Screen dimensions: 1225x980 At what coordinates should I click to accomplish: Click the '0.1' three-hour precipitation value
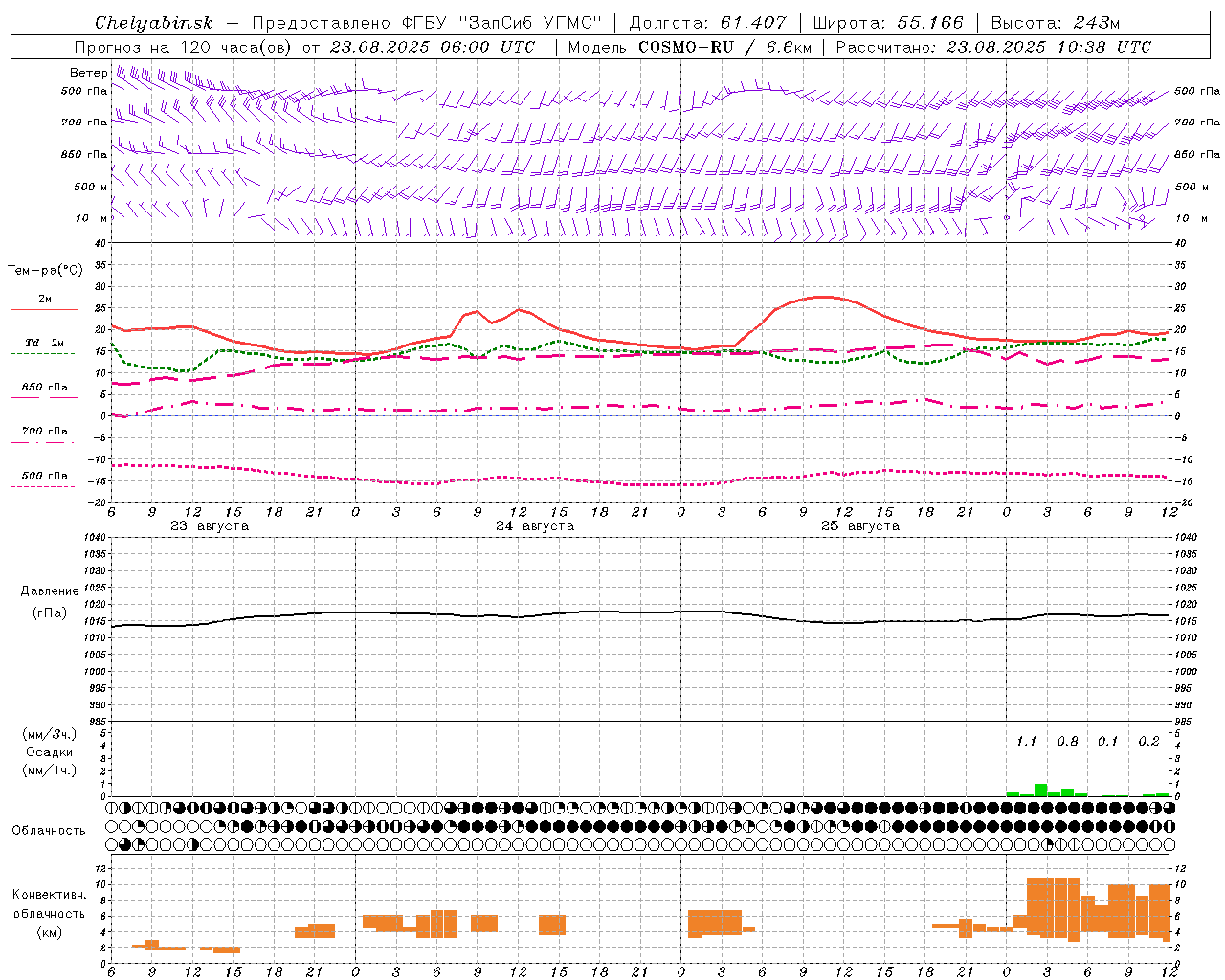[x=1107, y=742]
